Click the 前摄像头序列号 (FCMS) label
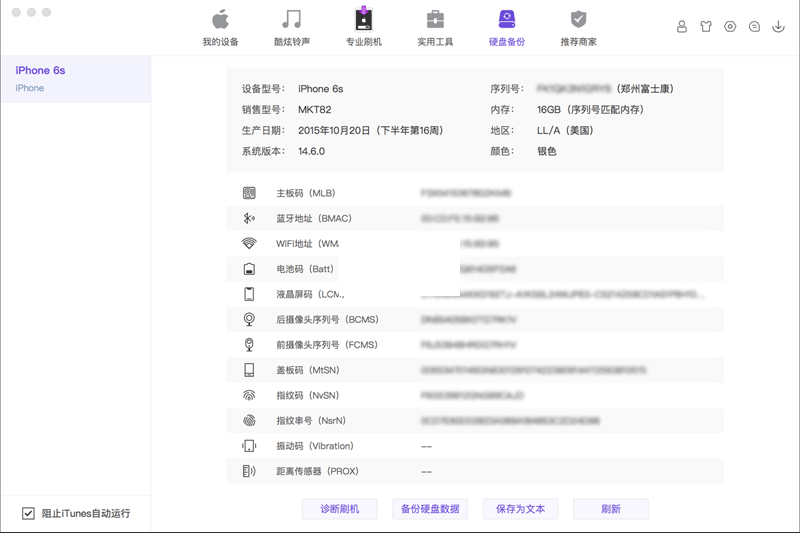This screenshot has width=800, height=533. pyautogui.click(x=327, y=345)
